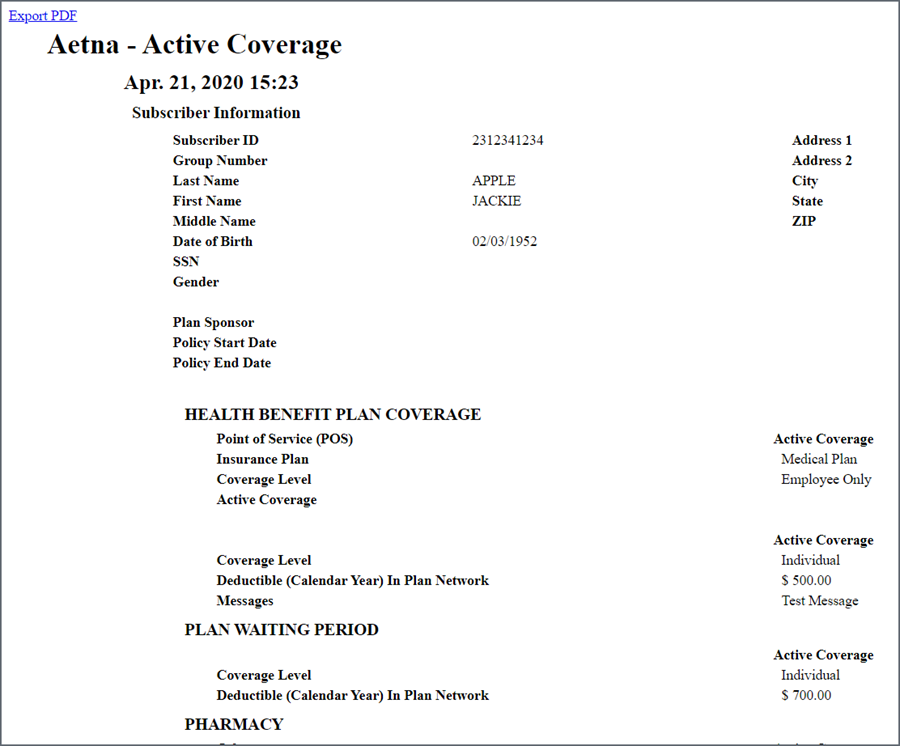The width and height of the screenshot is (900, 746).
Task: Select the 'Employee Only' coverage value
Action: click(826, 479)
